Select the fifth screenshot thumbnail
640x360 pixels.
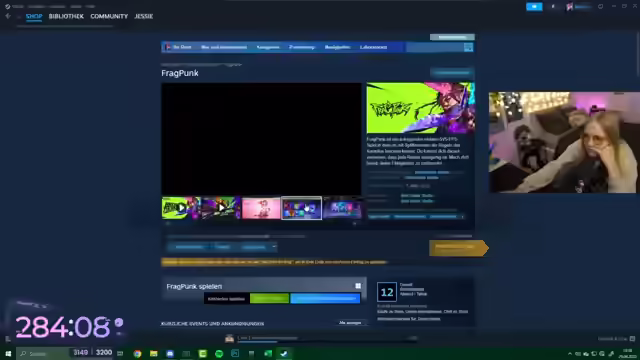(x=342, y=208)
